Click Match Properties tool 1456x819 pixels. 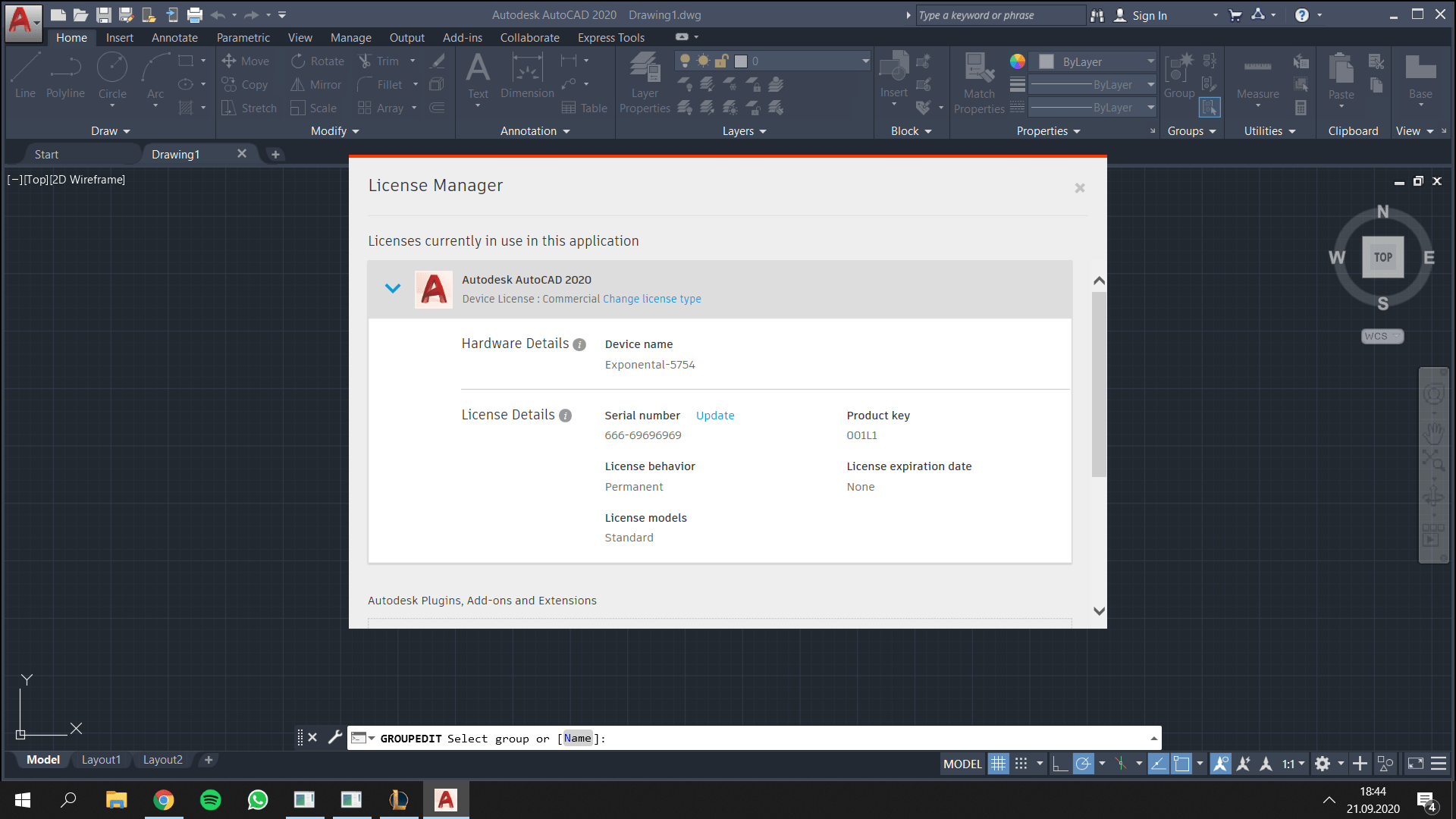979,83
